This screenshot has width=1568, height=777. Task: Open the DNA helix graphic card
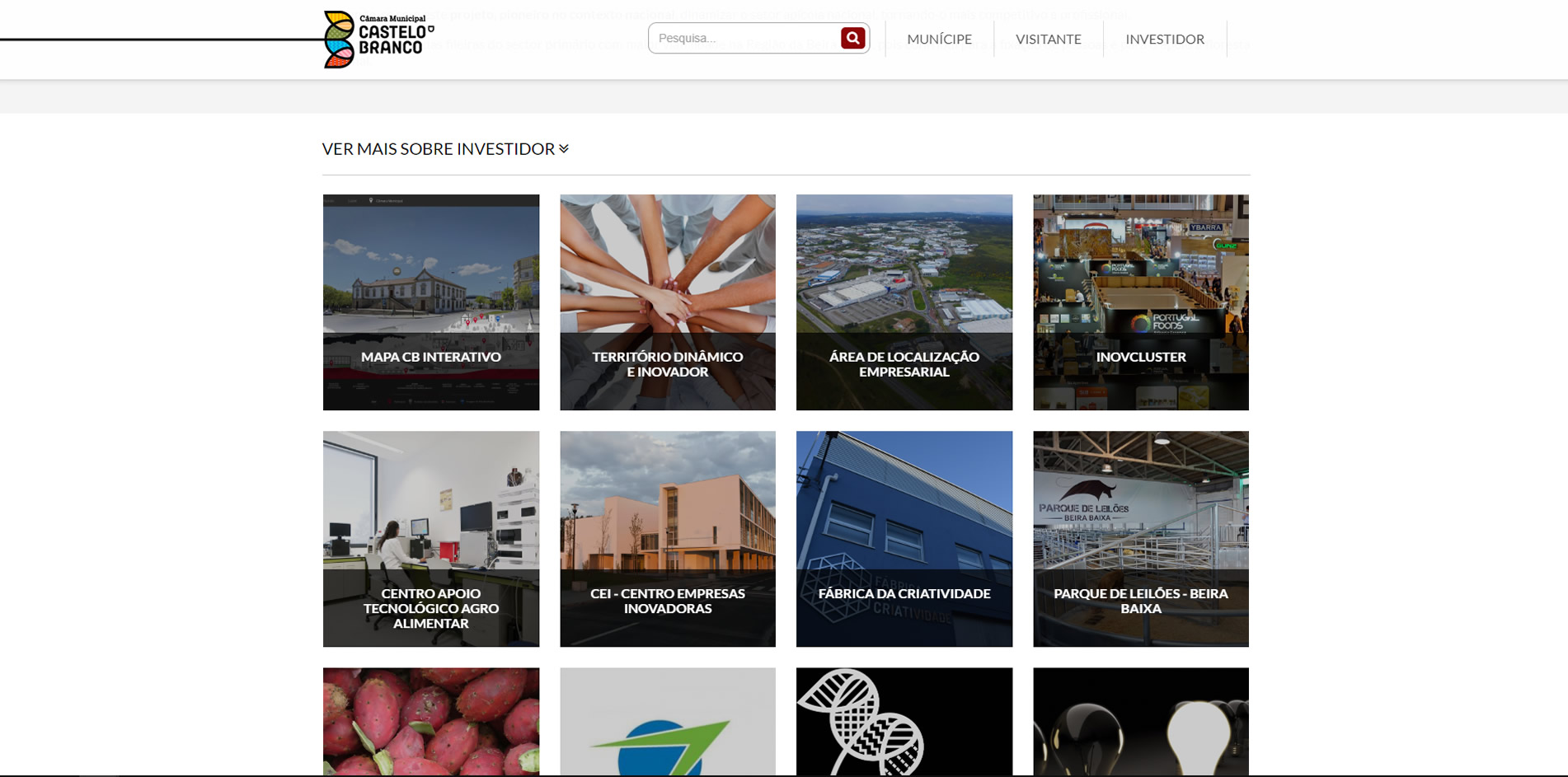click(904, 722)
